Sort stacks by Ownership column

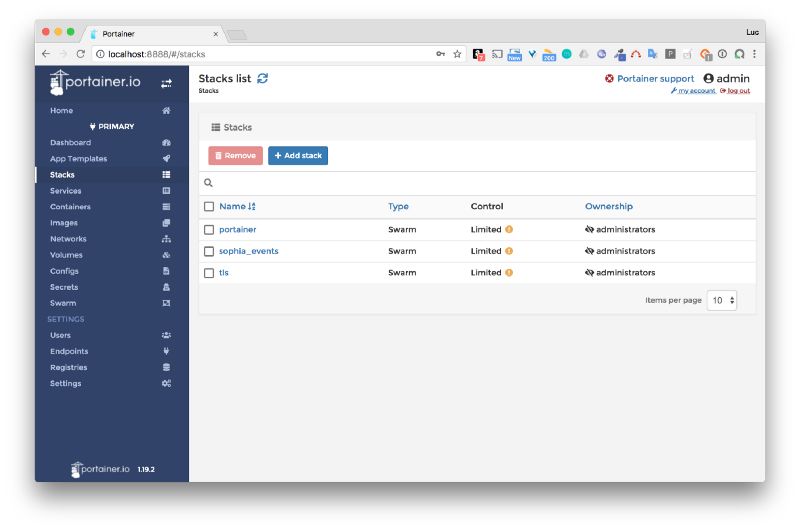(609, 207)
